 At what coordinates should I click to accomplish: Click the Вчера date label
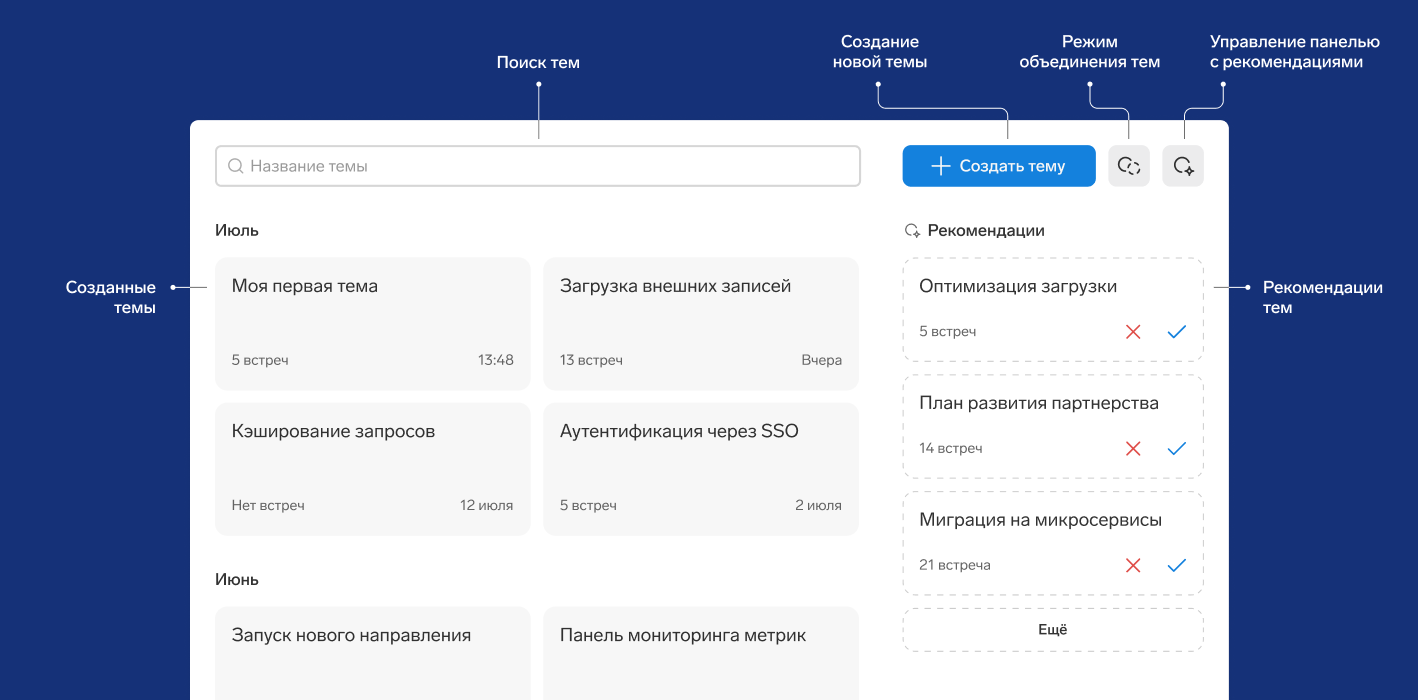coord(822,360)
